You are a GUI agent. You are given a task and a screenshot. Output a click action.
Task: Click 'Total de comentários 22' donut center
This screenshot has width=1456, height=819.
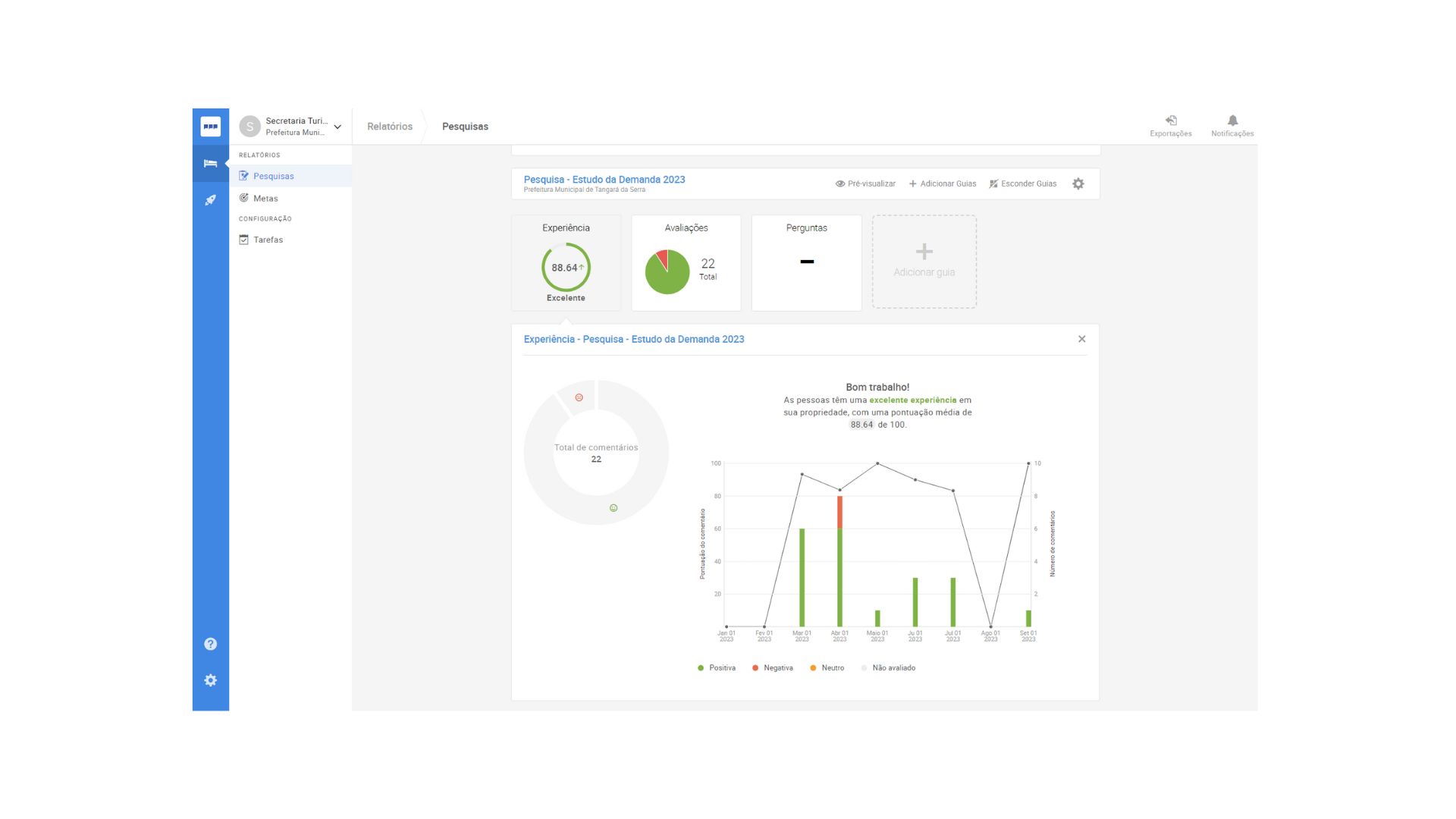(596, 453)
